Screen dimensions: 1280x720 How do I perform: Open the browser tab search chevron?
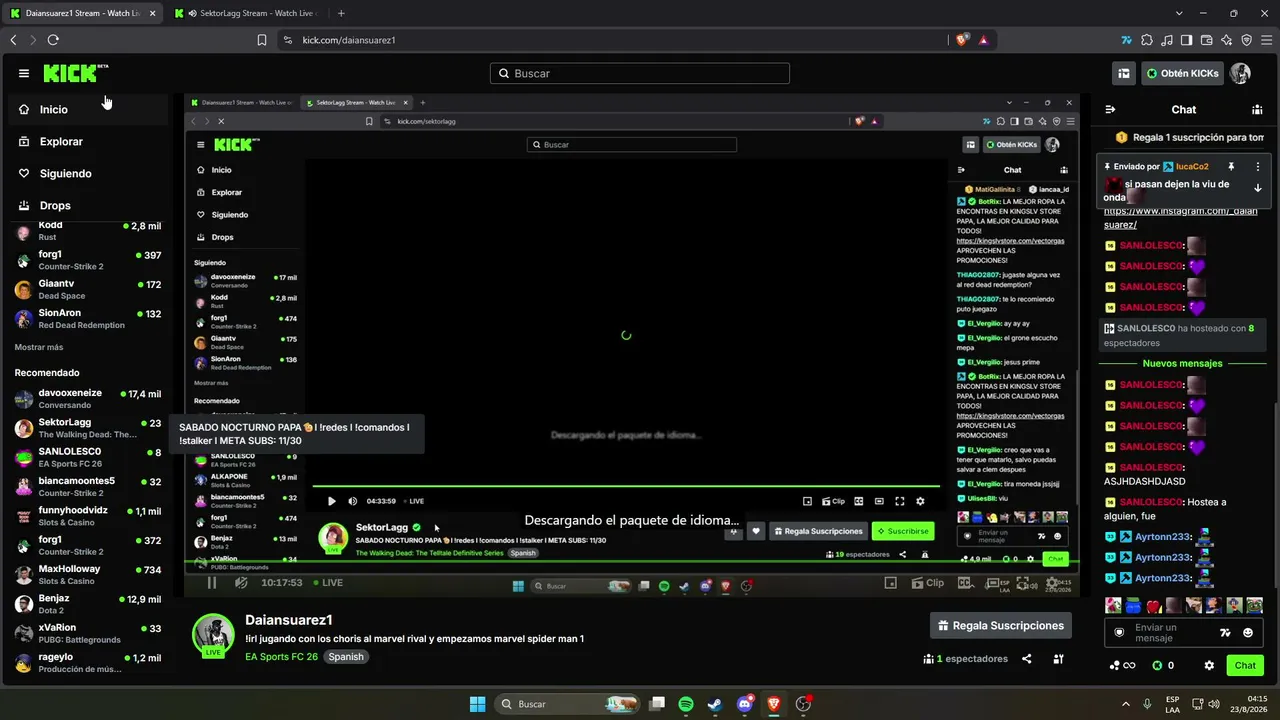click(1180, 13)
